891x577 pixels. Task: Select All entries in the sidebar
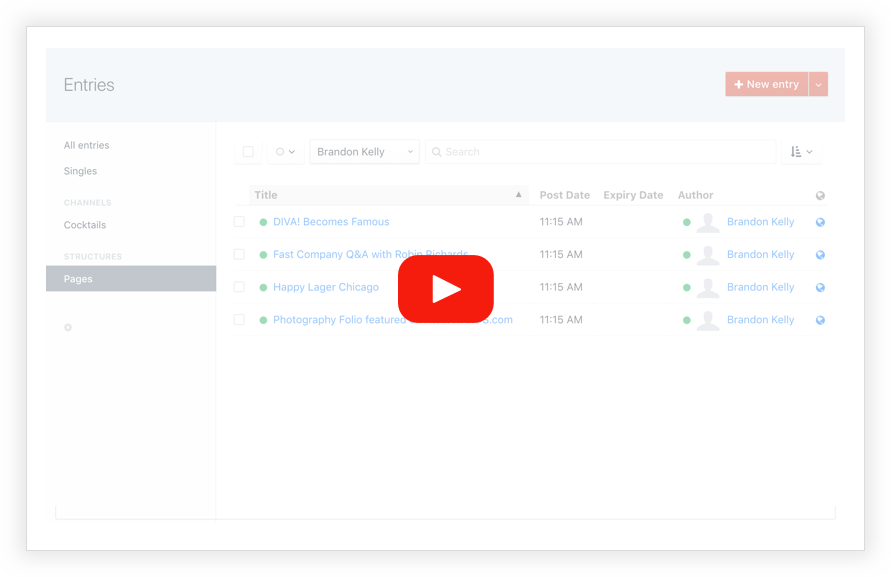tap(86, 145)
